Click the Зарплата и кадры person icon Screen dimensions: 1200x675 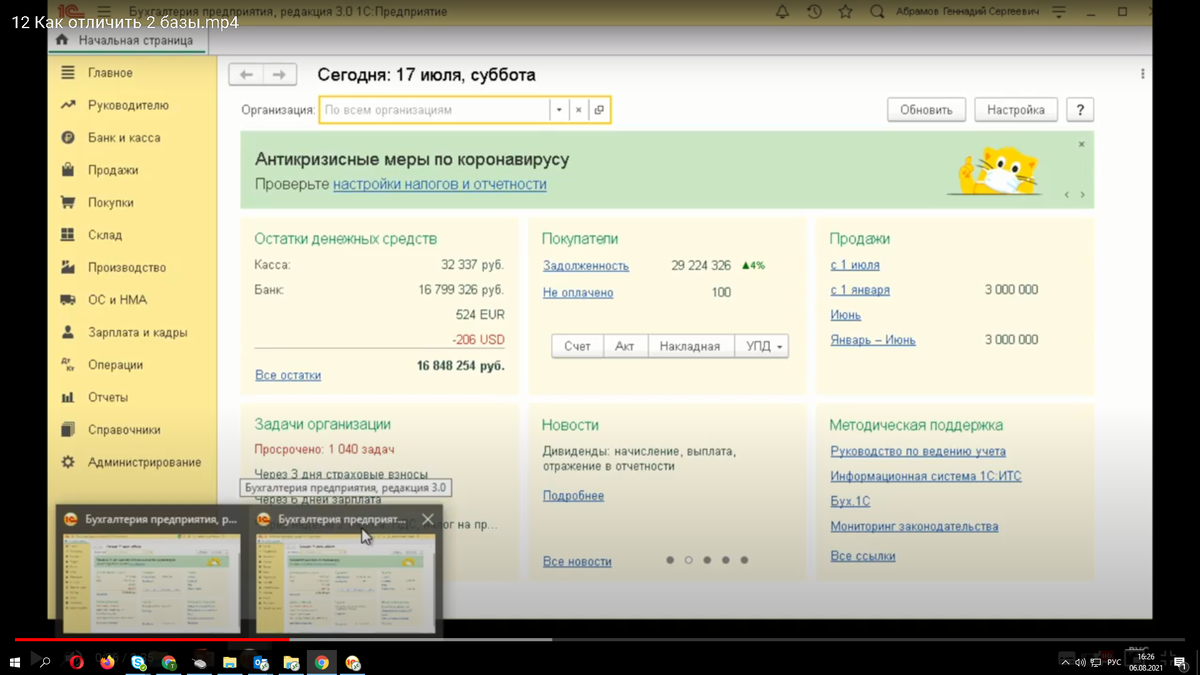(x=68, y=332)
